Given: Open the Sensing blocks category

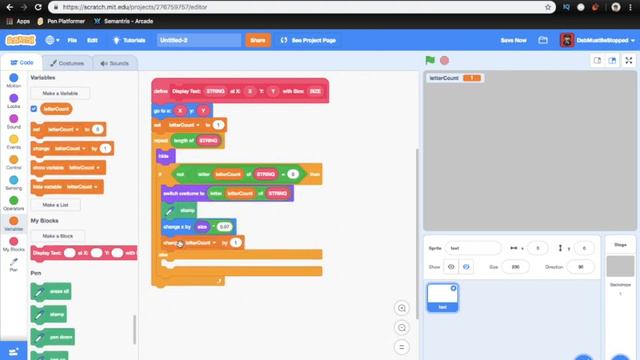Looking at the screenshot, I should pos(13,182).
